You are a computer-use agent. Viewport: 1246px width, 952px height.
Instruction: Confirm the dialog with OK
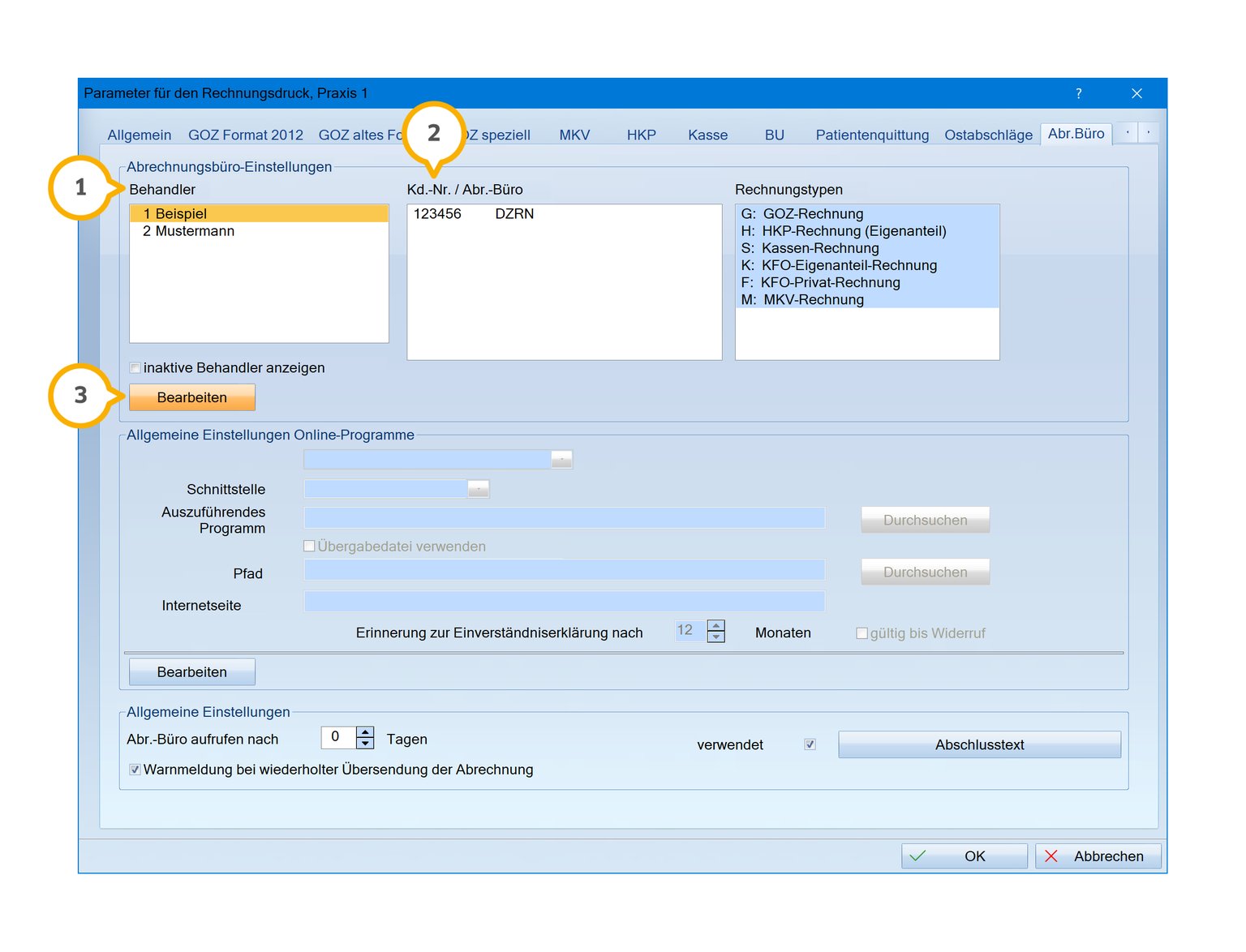[x=965, y=856]
